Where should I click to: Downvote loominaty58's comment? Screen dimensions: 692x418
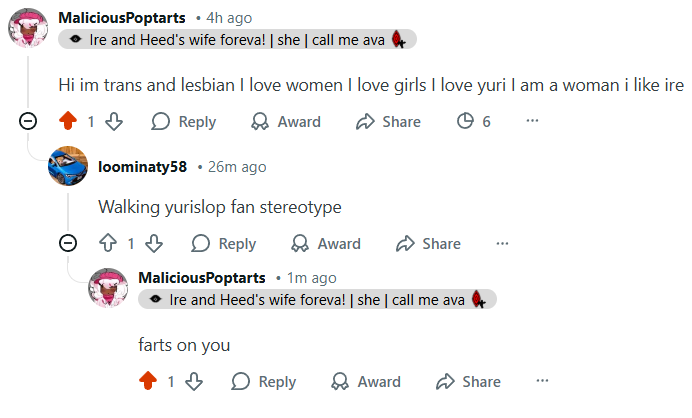tap(154, 243)
